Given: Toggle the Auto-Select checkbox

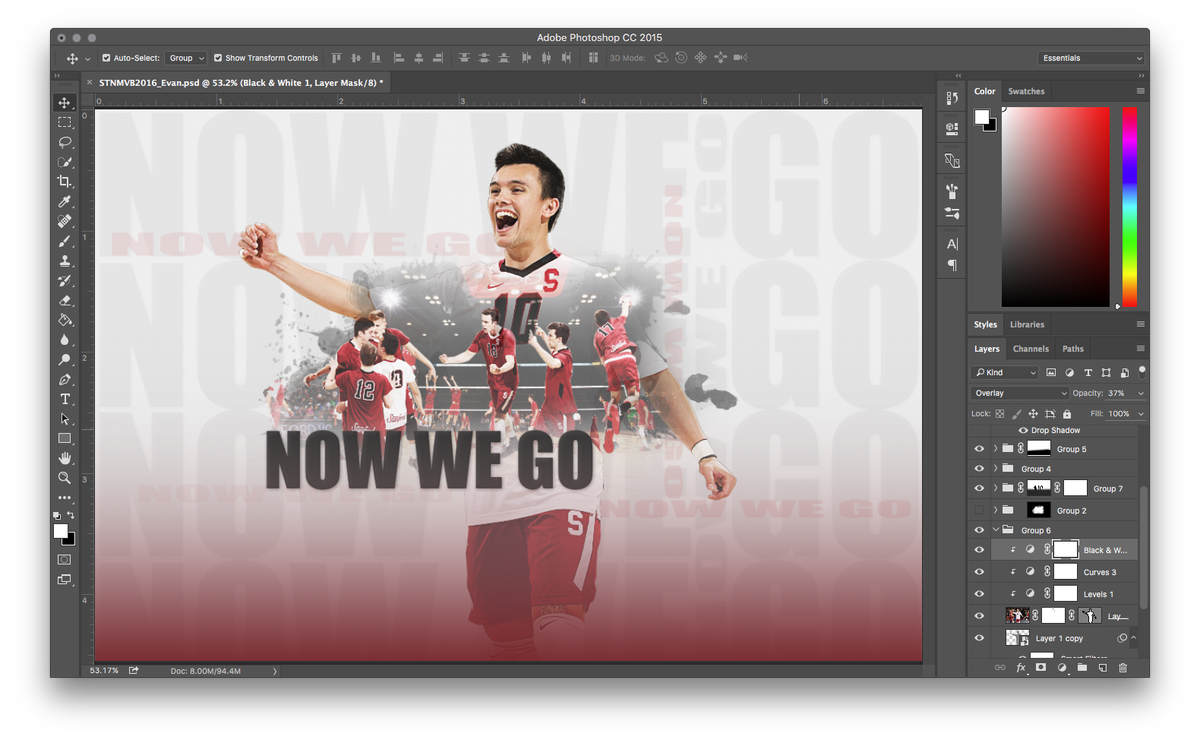Looking at the screenshot, I should (107, 58).
